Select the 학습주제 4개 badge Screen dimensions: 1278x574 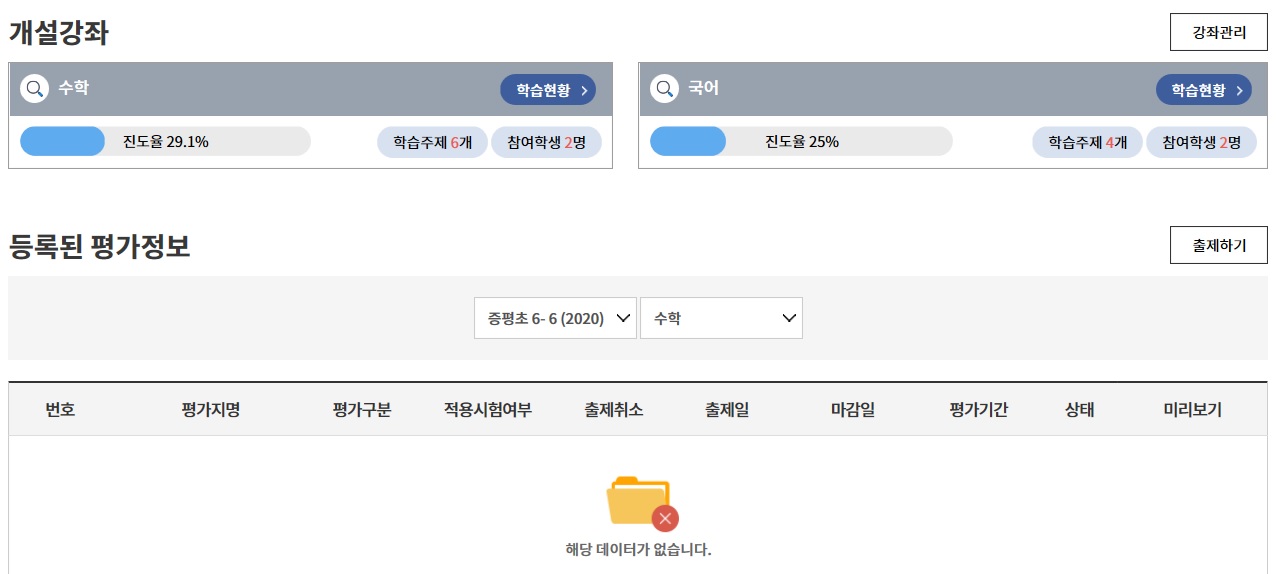tap(1087, 142)
